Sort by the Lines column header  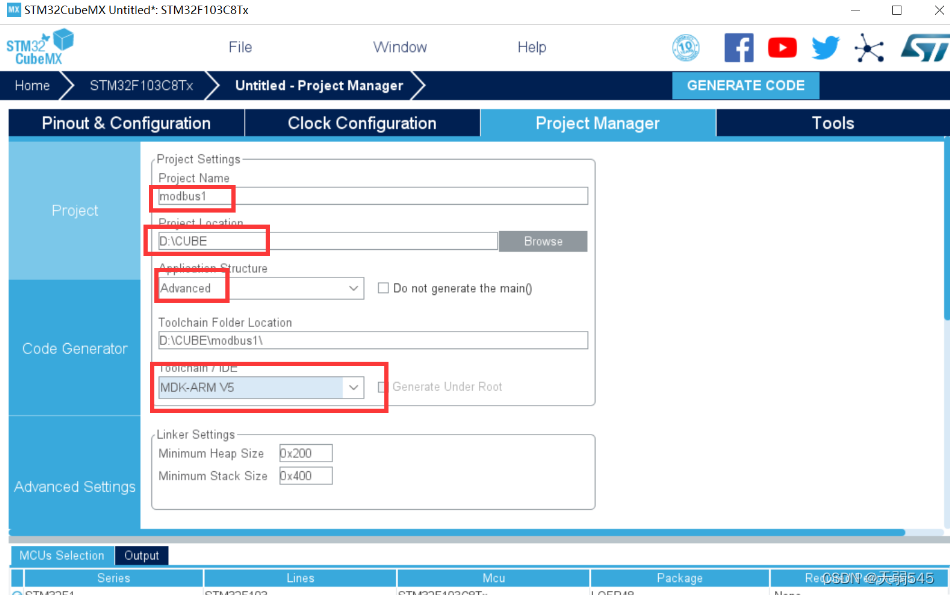(300, 578)
